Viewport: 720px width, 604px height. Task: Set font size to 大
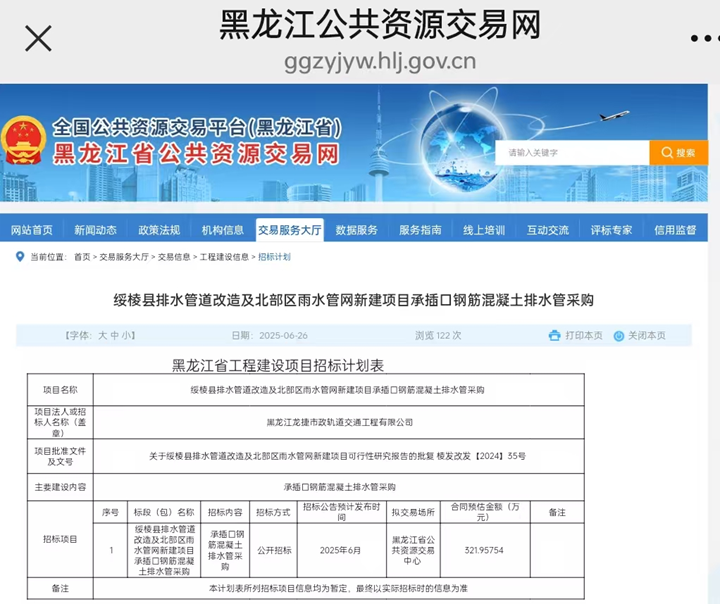pos(102,336)
